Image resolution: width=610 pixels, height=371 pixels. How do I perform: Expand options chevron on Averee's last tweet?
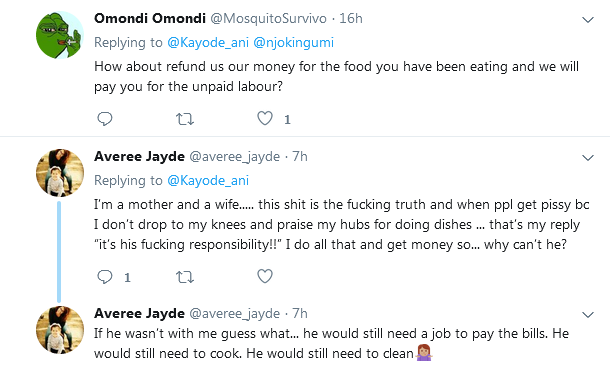click(587, 314)
